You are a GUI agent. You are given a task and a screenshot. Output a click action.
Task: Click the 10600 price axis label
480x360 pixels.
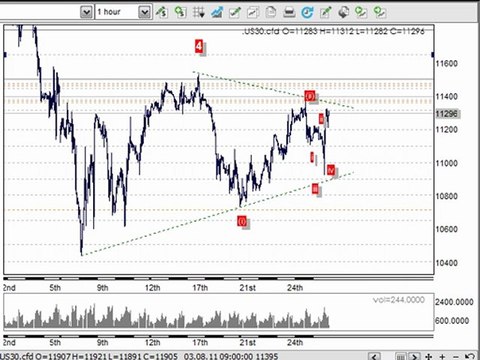(x=447, y=229)
